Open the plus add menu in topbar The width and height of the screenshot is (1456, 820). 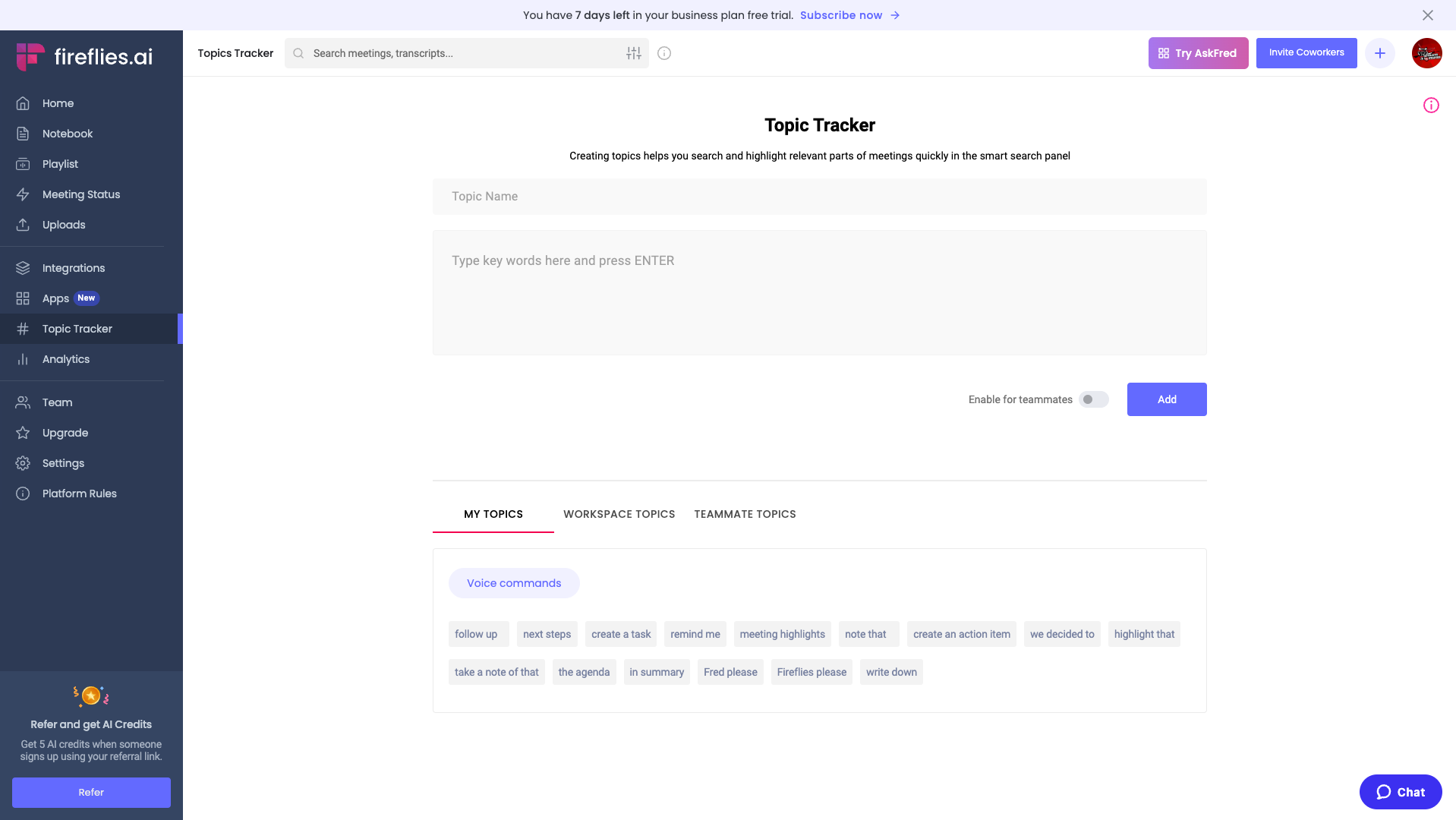tap(1380, 53)
